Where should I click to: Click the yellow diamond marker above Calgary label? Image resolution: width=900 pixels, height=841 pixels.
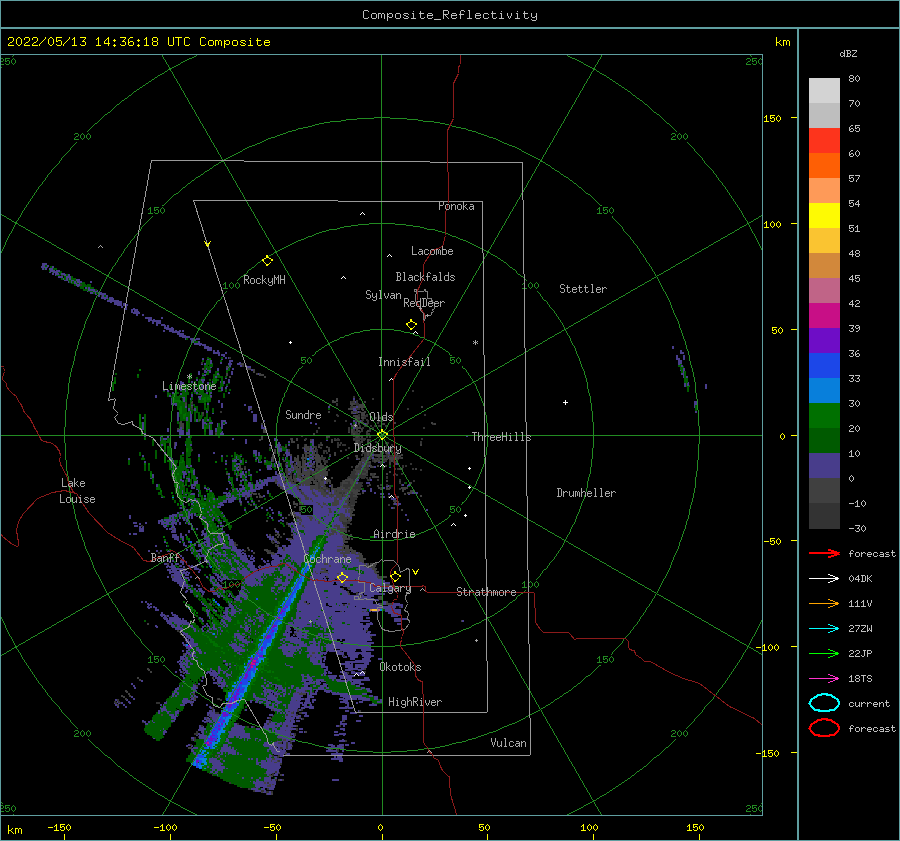click(395, 576)
